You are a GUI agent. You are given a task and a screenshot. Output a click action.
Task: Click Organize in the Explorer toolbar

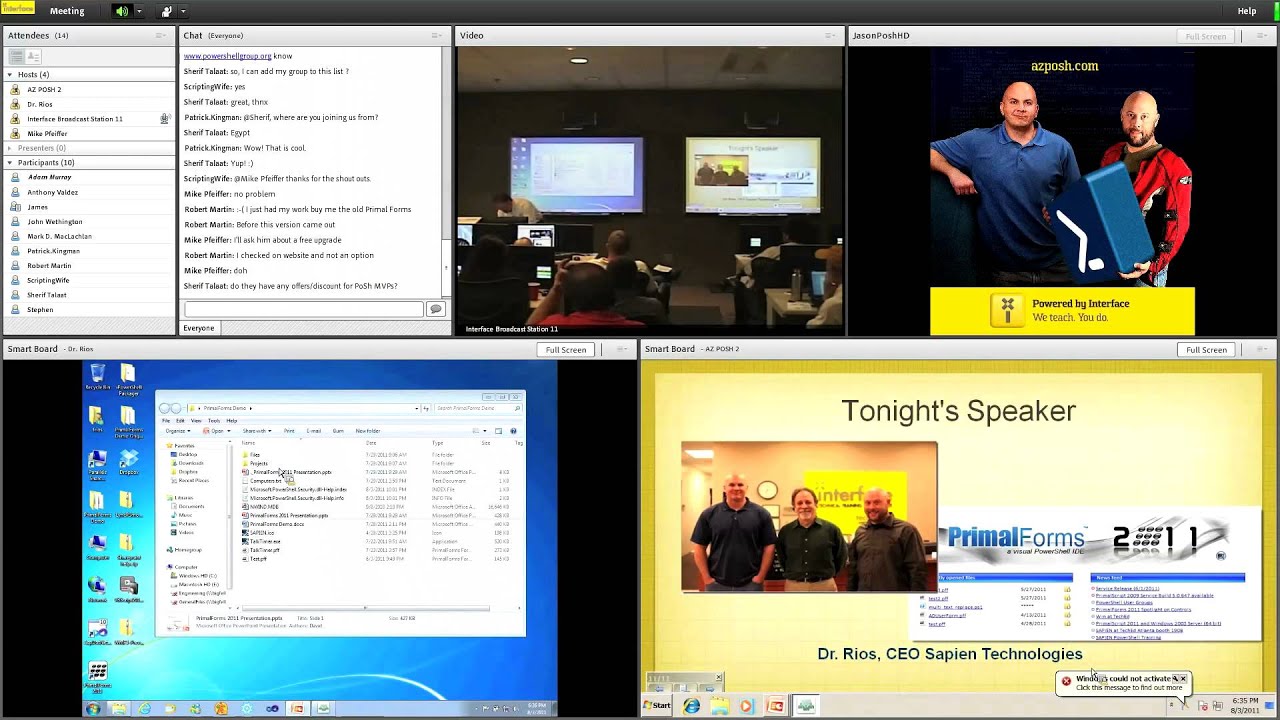pos(178,431)
